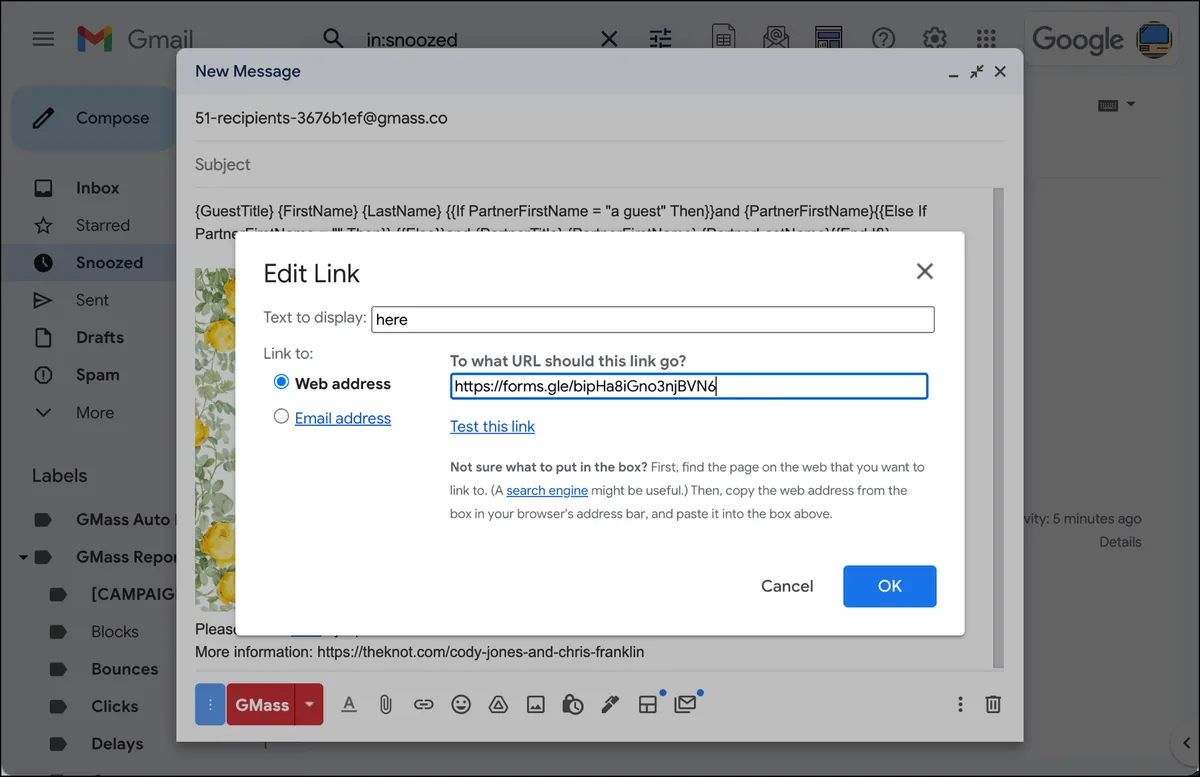The width and height of the screenshot is (1200, 777).
Task: Attach files with the paperclip icon
Action: click(386, 705)
